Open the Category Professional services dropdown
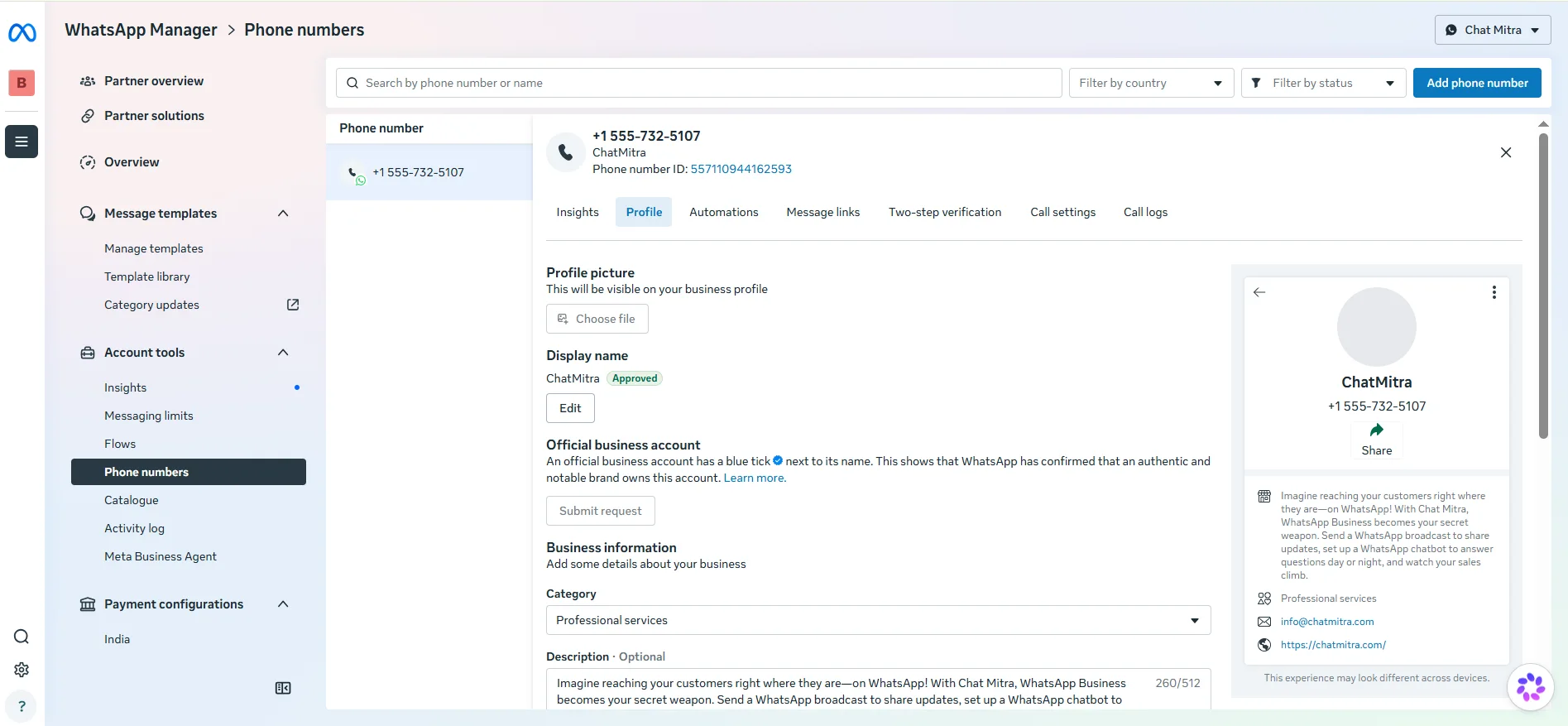 click(878, 620)
